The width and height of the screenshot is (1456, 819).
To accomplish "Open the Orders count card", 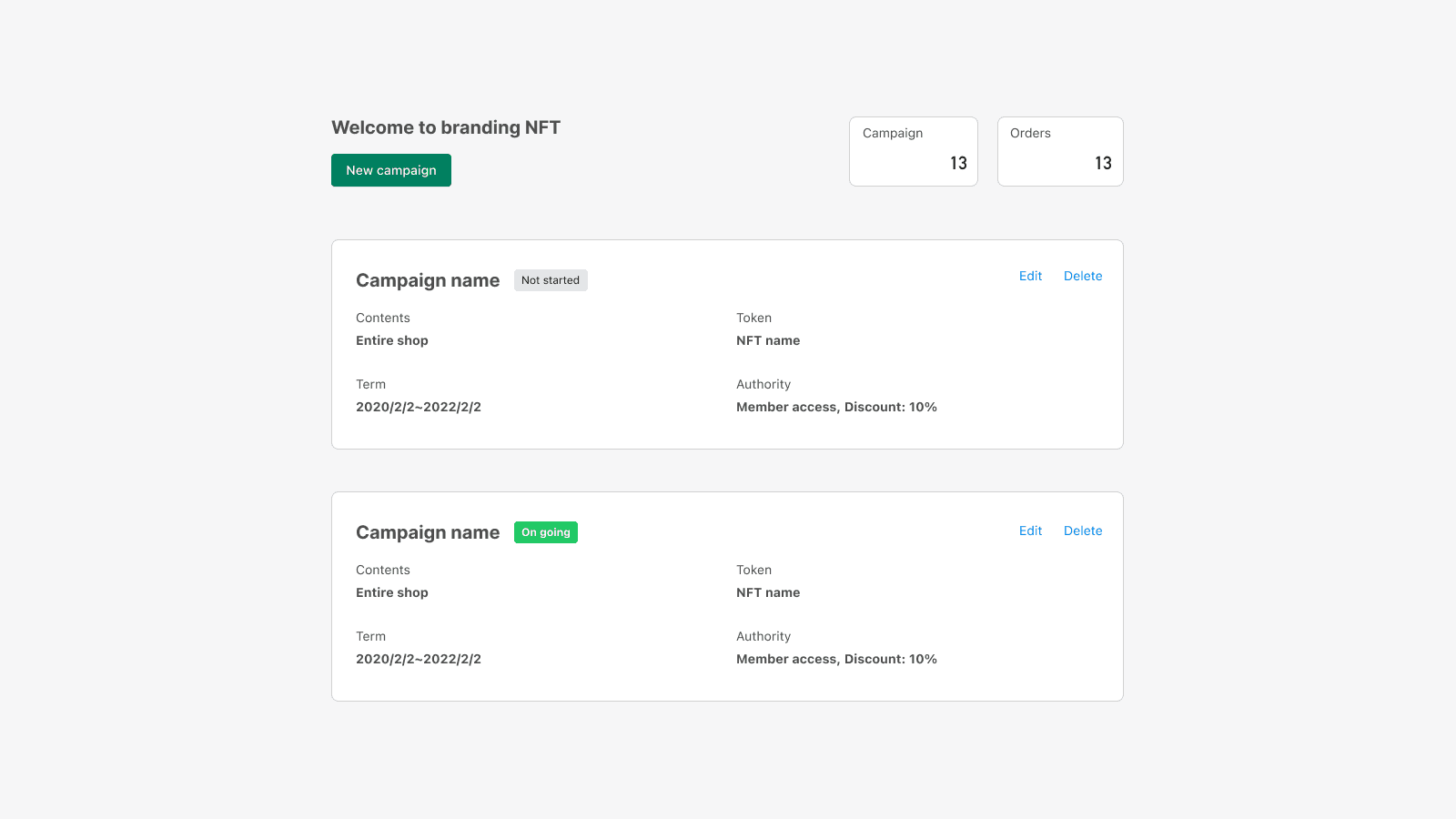I will click(x=1059, y=151).
